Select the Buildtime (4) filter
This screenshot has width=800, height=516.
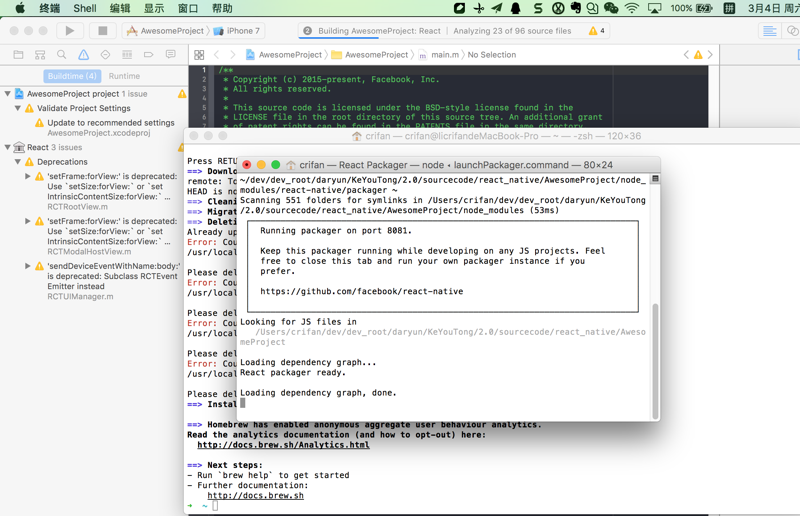(72, 76)
